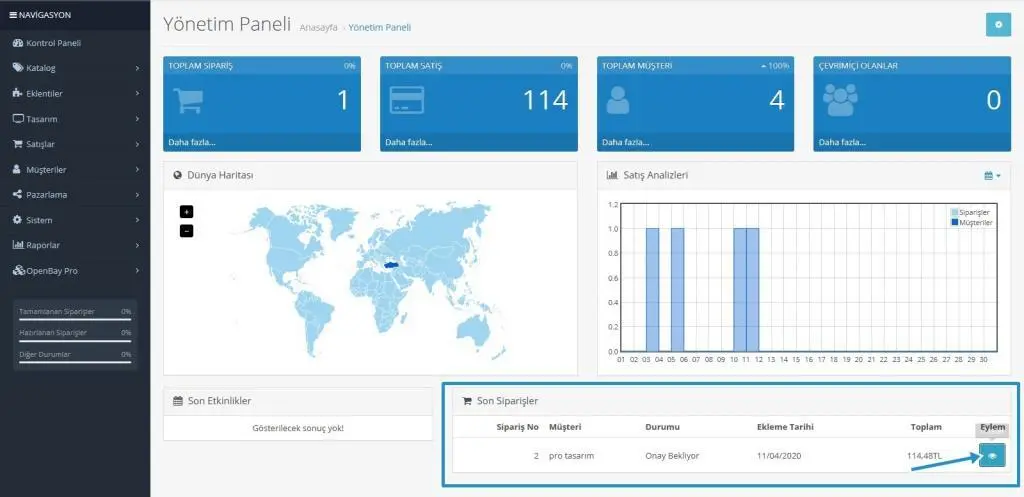Click the Pazarlama share icon

(18, 195)
